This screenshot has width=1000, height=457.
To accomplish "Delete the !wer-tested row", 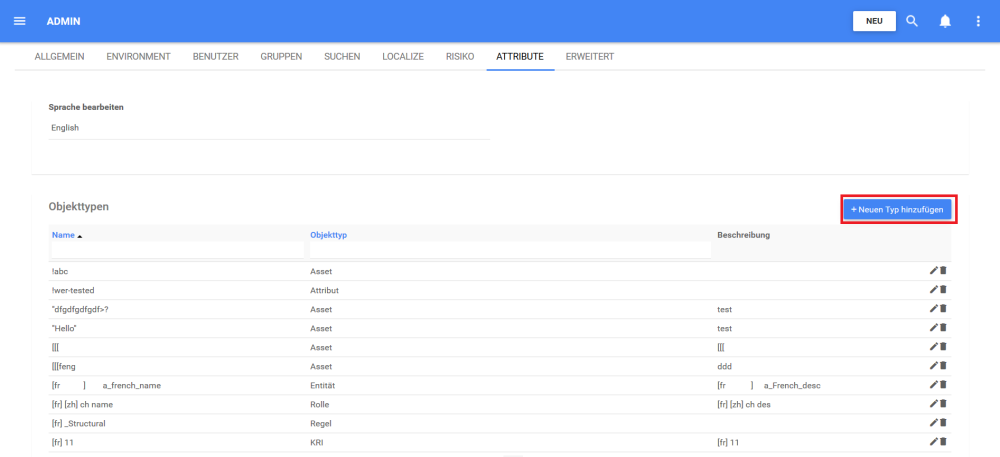I will click(x=943, y=289).
